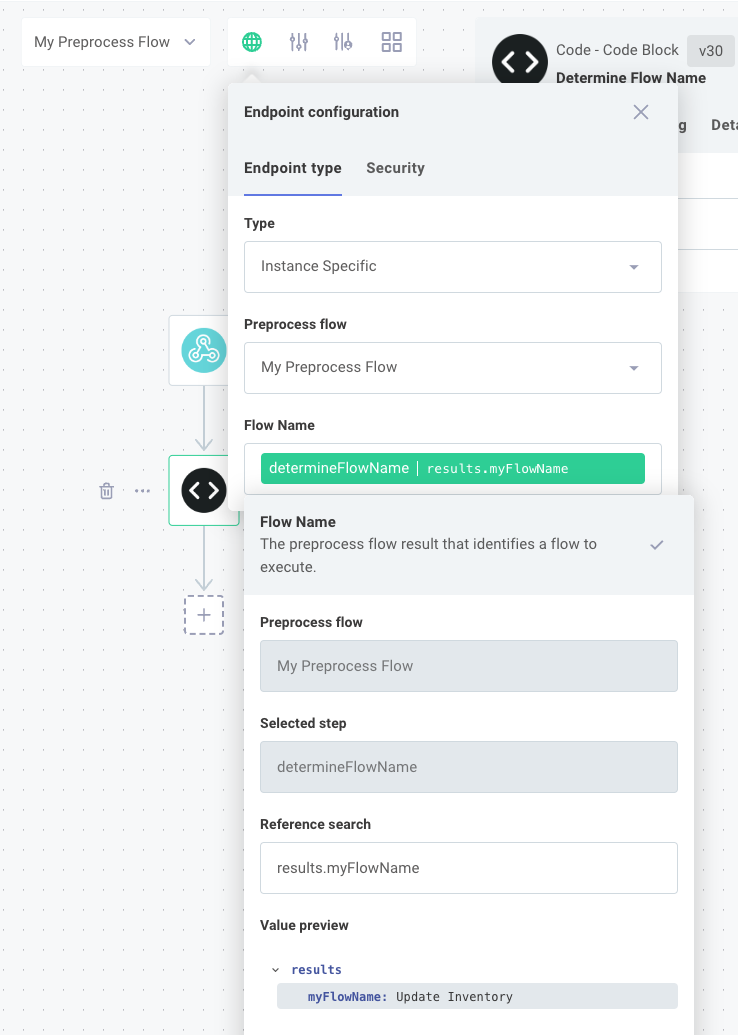
Task: Click the Reference search input field
Action: coord(468,868)
